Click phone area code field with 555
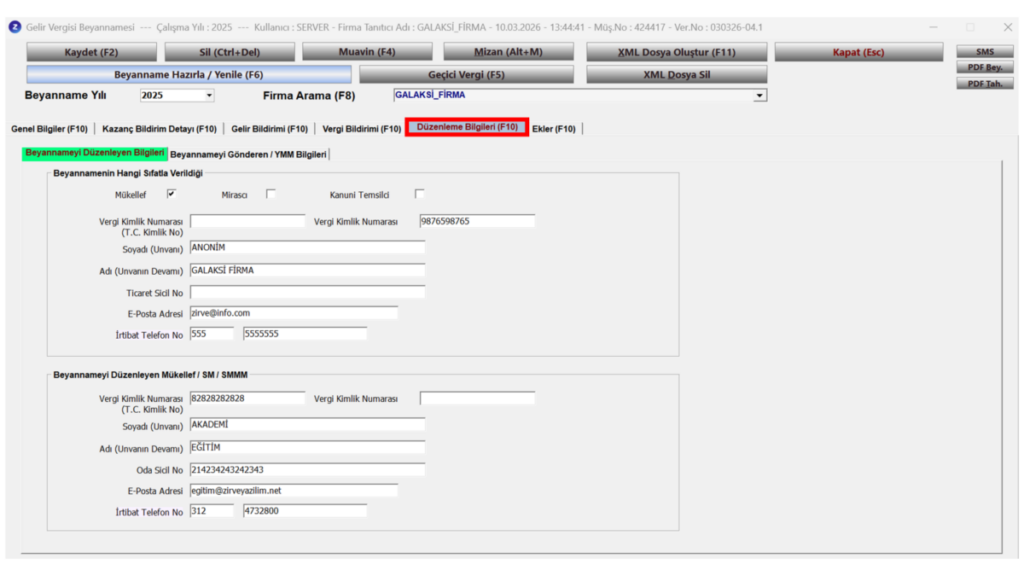 [x=212, y=334]
